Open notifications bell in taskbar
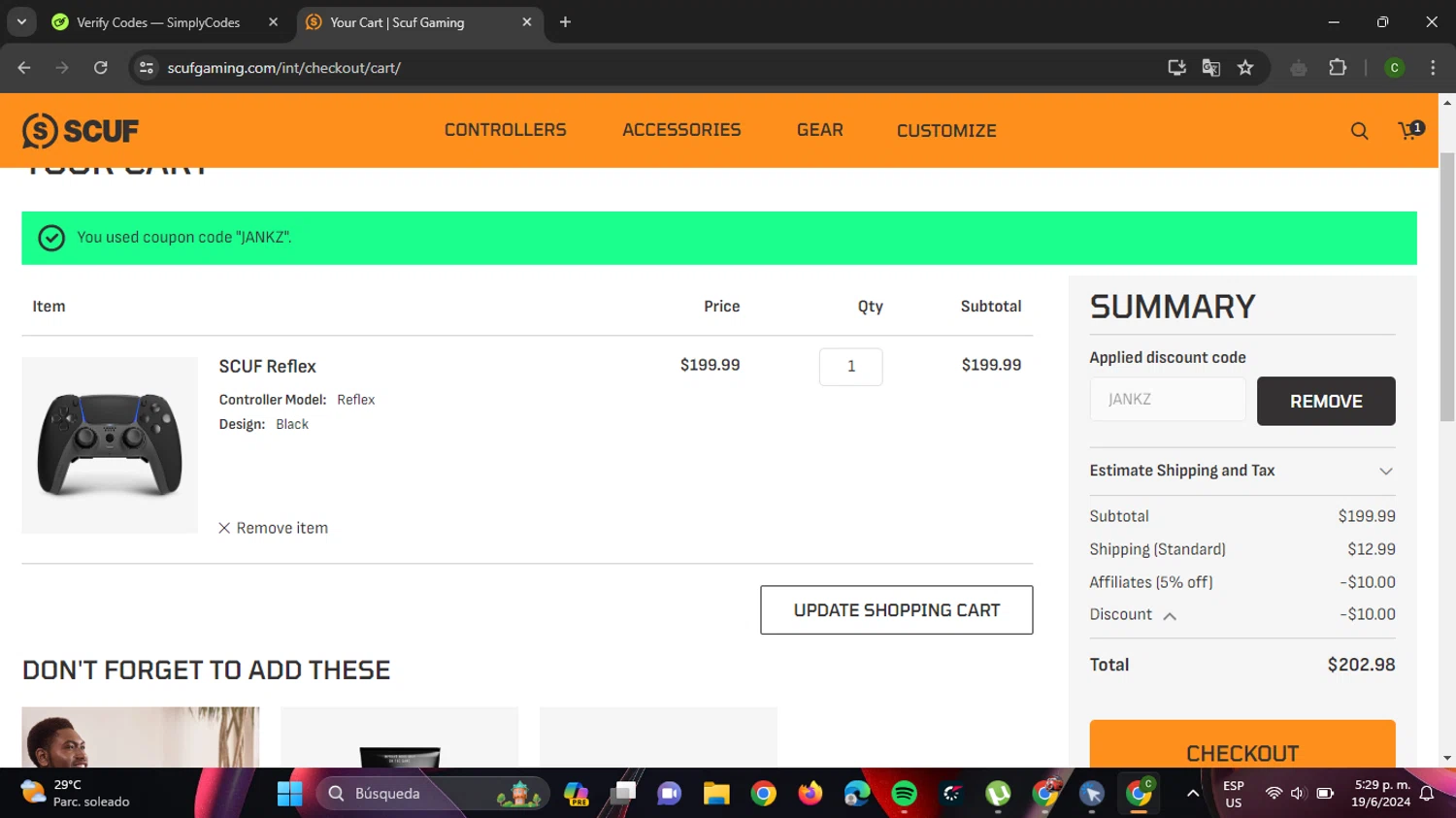The width and height of the screenshot is (1456, 818). pyautogui.click(x=1427, y=794)
